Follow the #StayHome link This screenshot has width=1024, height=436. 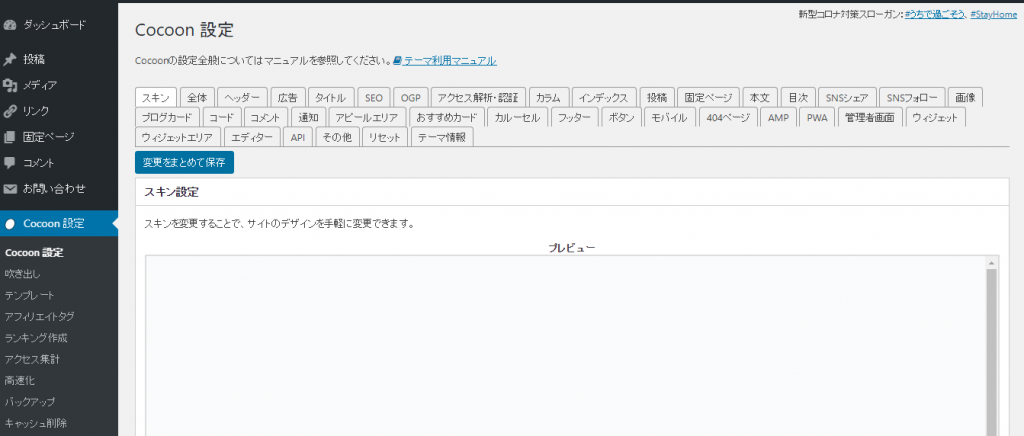(993, 14)
